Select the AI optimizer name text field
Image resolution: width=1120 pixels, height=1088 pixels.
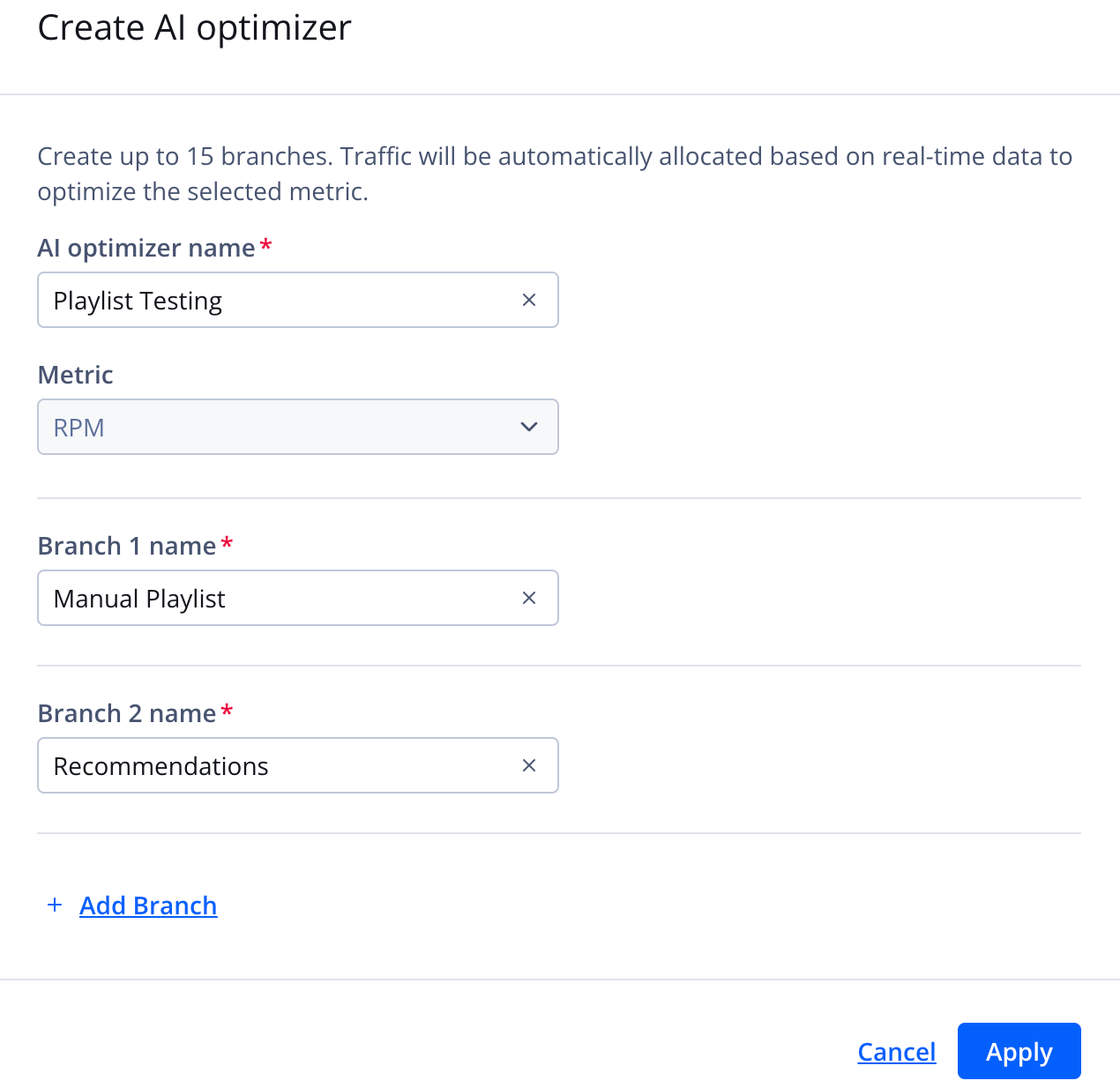(x=265, y=300)
